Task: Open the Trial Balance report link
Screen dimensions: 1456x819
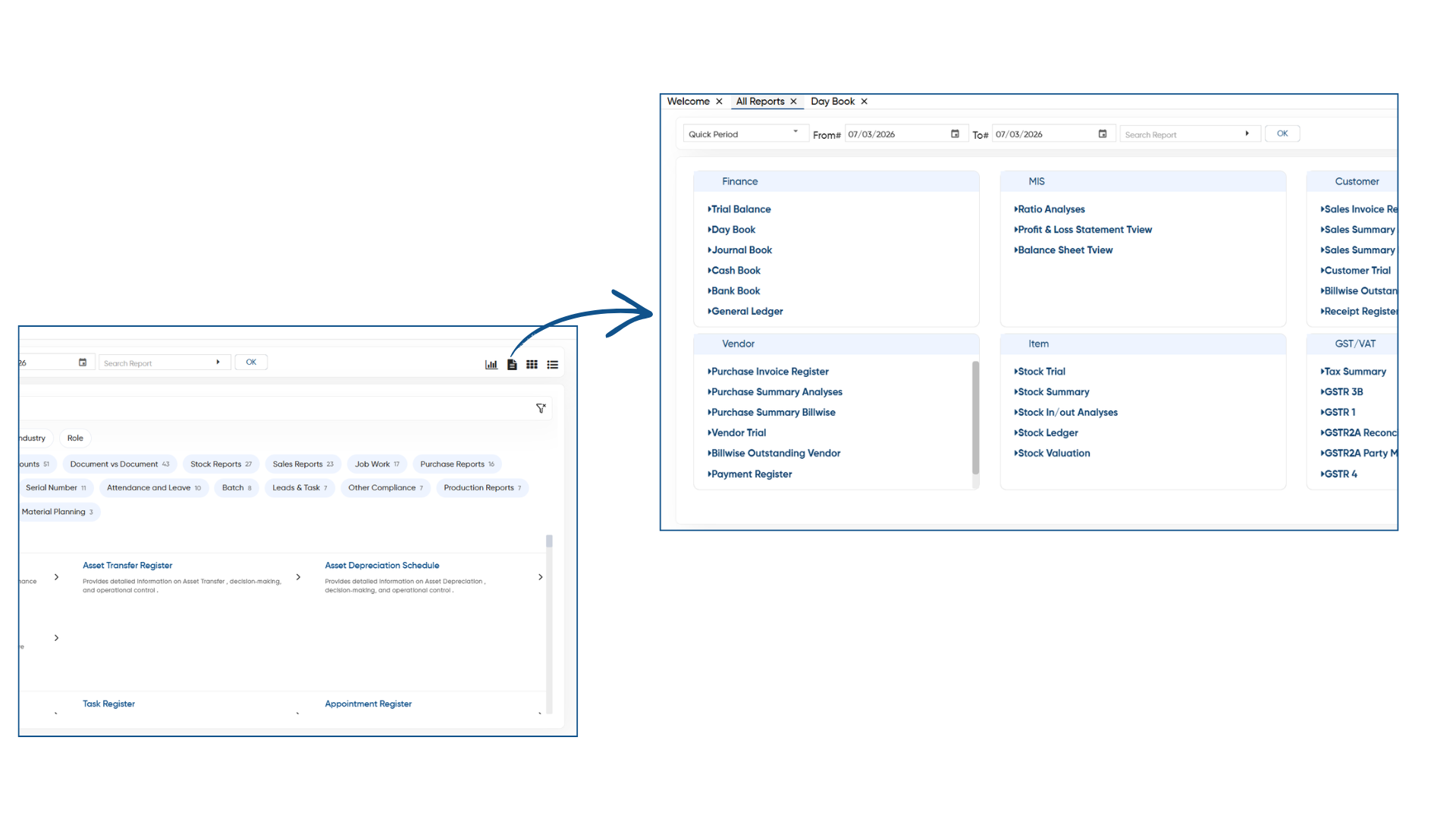Action: [x=741, y=209]
